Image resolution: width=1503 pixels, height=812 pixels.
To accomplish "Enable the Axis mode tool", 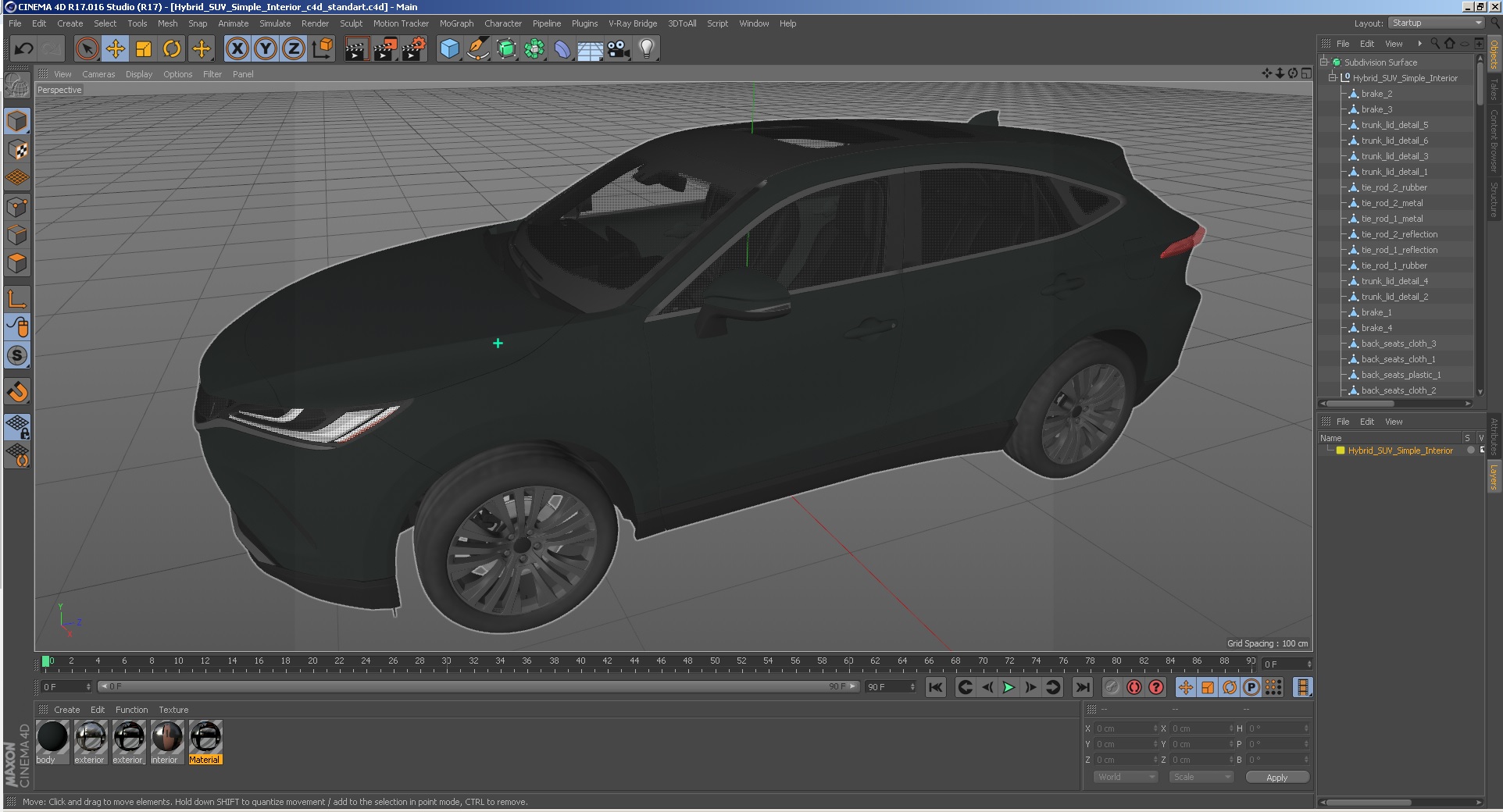I will point(17,298).
